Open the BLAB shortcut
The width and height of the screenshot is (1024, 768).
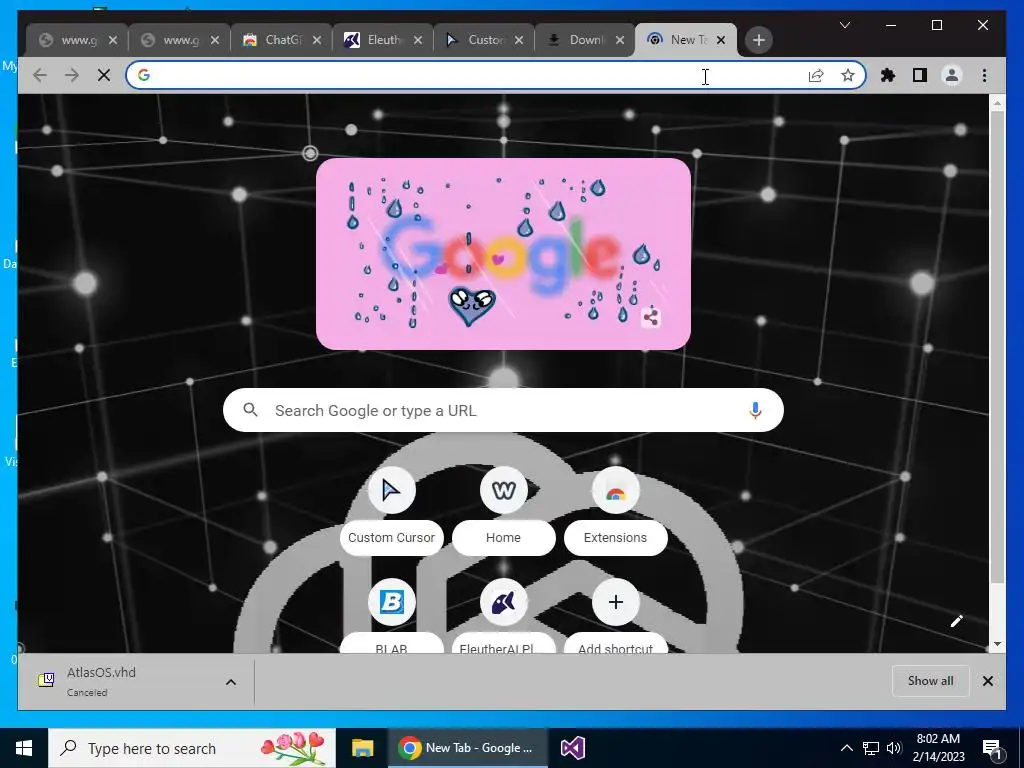click(391, 615)
